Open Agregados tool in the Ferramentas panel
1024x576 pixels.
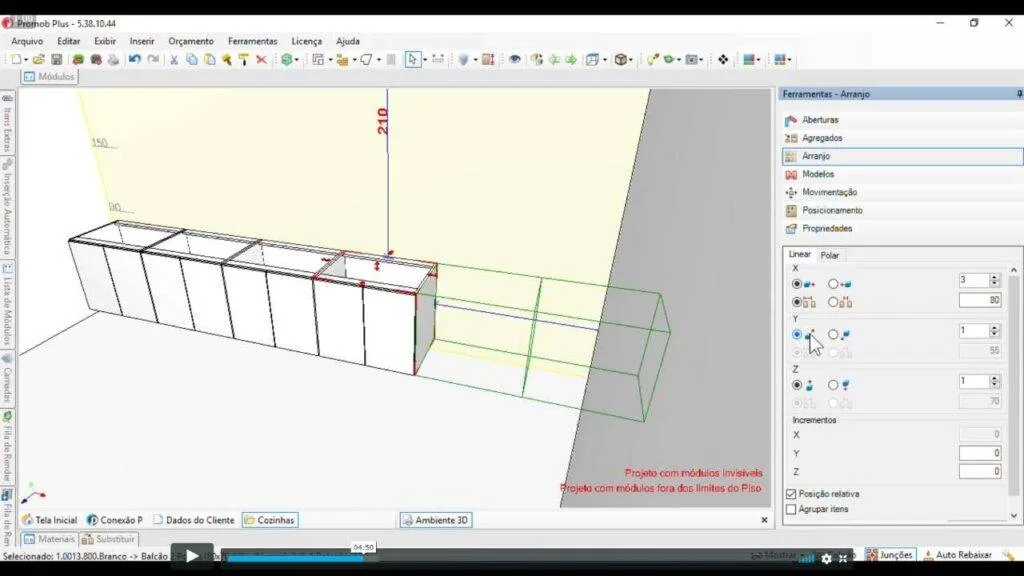(903, 138)
